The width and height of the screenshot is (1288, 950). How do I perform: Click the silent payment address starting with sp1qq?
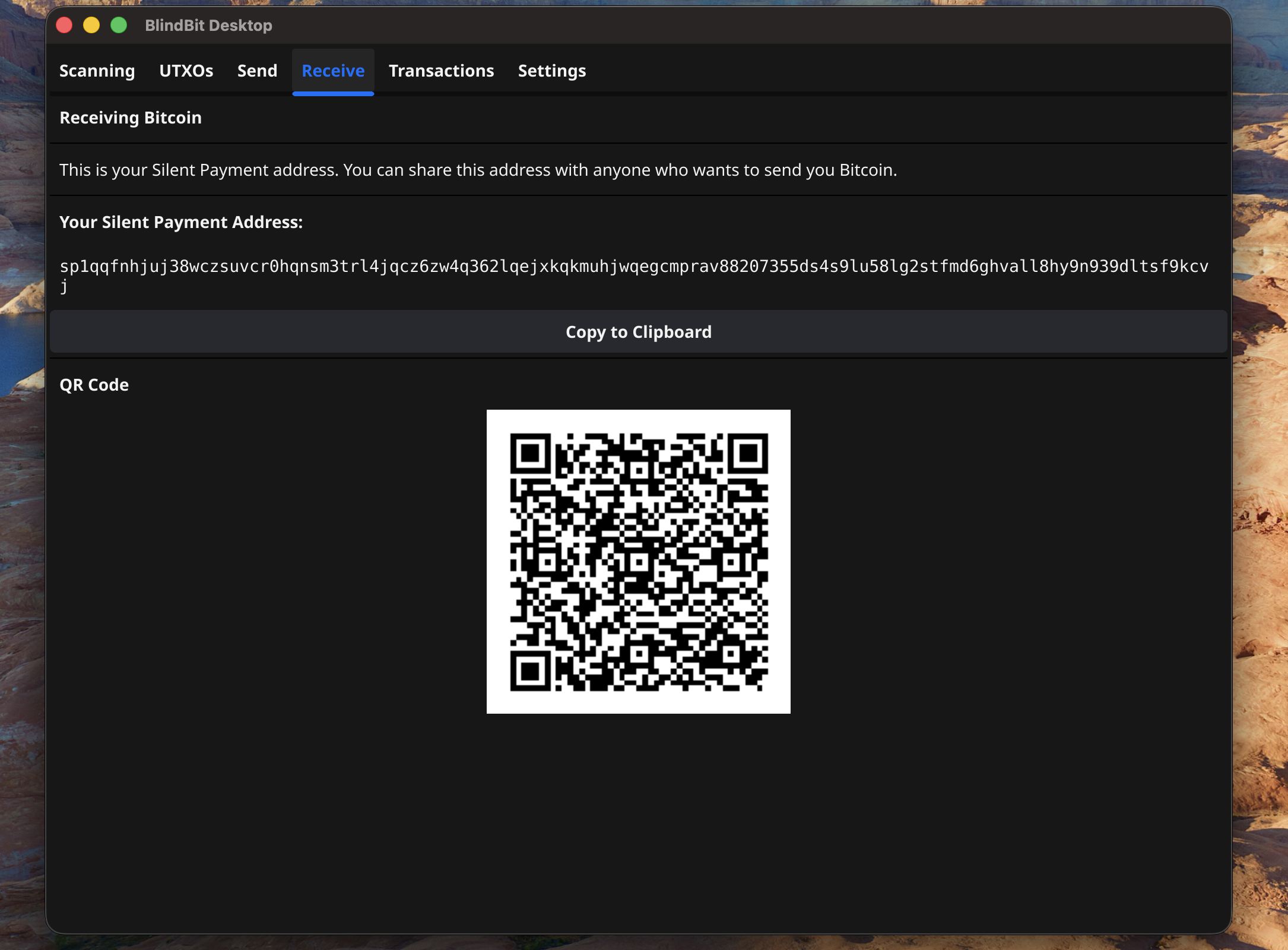(x=633, y=266)
